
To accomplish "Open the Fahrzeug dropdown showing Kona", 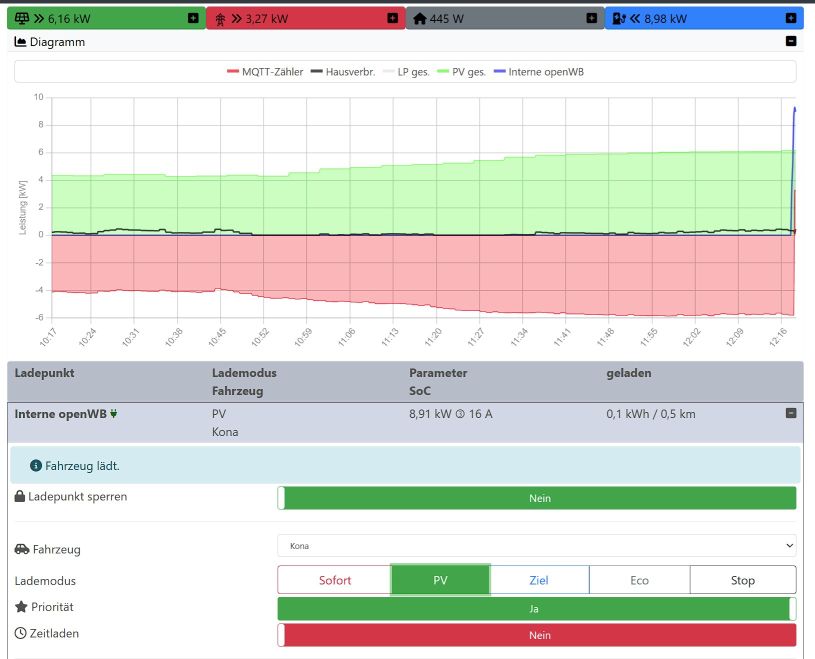I will 536,547.
